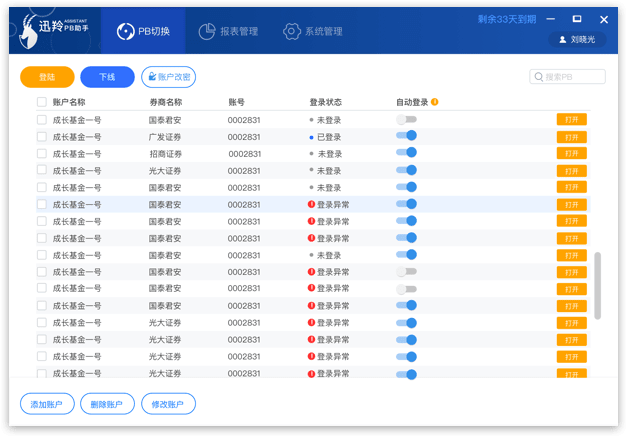Disable auto-login for the 广发证券 account
The width and height of the screenshot is (627, 437).
coord(406,136)
